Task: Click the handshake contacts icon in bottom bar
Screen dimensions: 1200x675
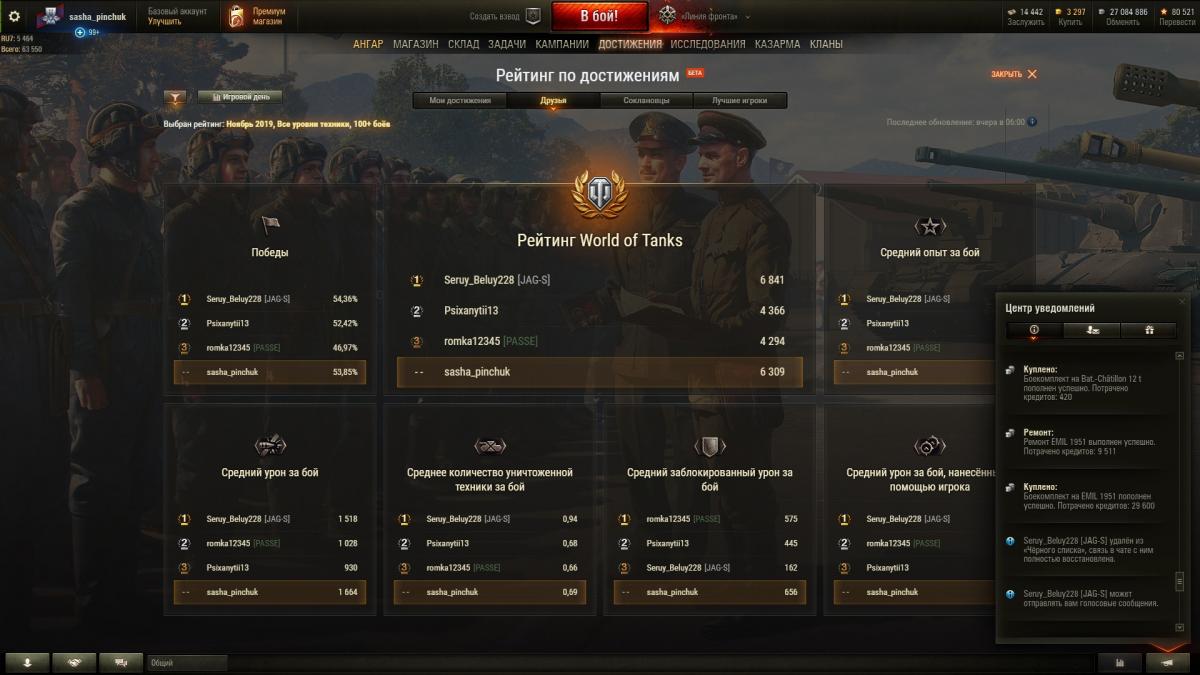Action: pyautogui.click(x=74, y=662)
